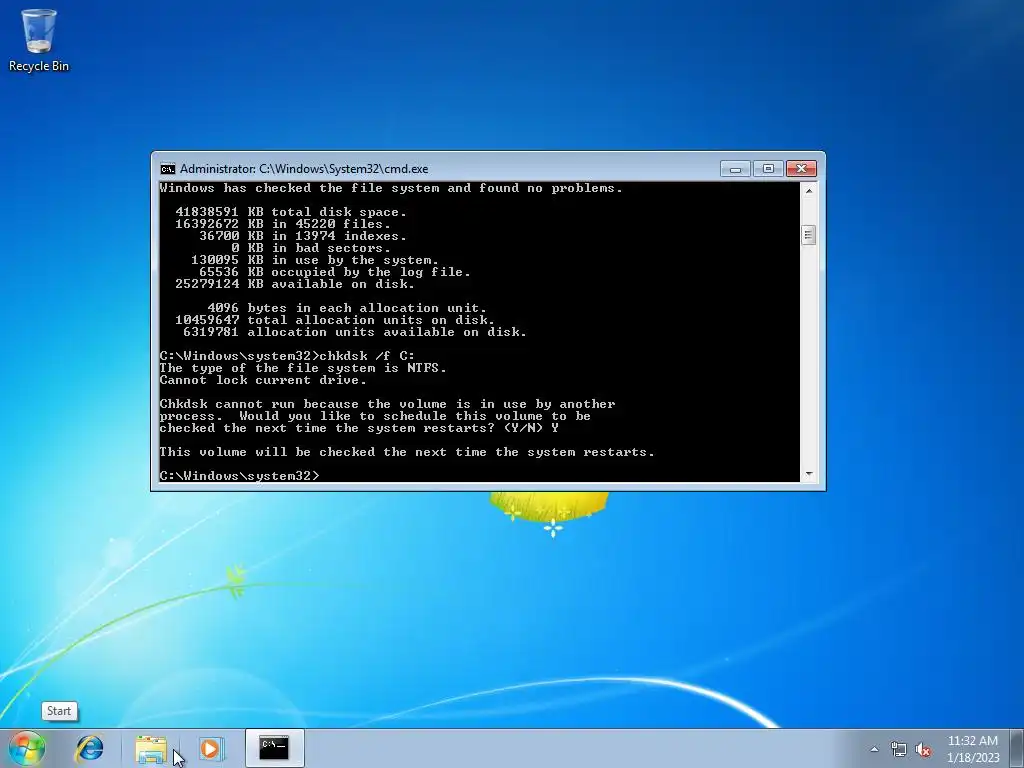
Task: Click 'Chkdsk cannot run because the volume' line
Action: [x=387, y=404]
